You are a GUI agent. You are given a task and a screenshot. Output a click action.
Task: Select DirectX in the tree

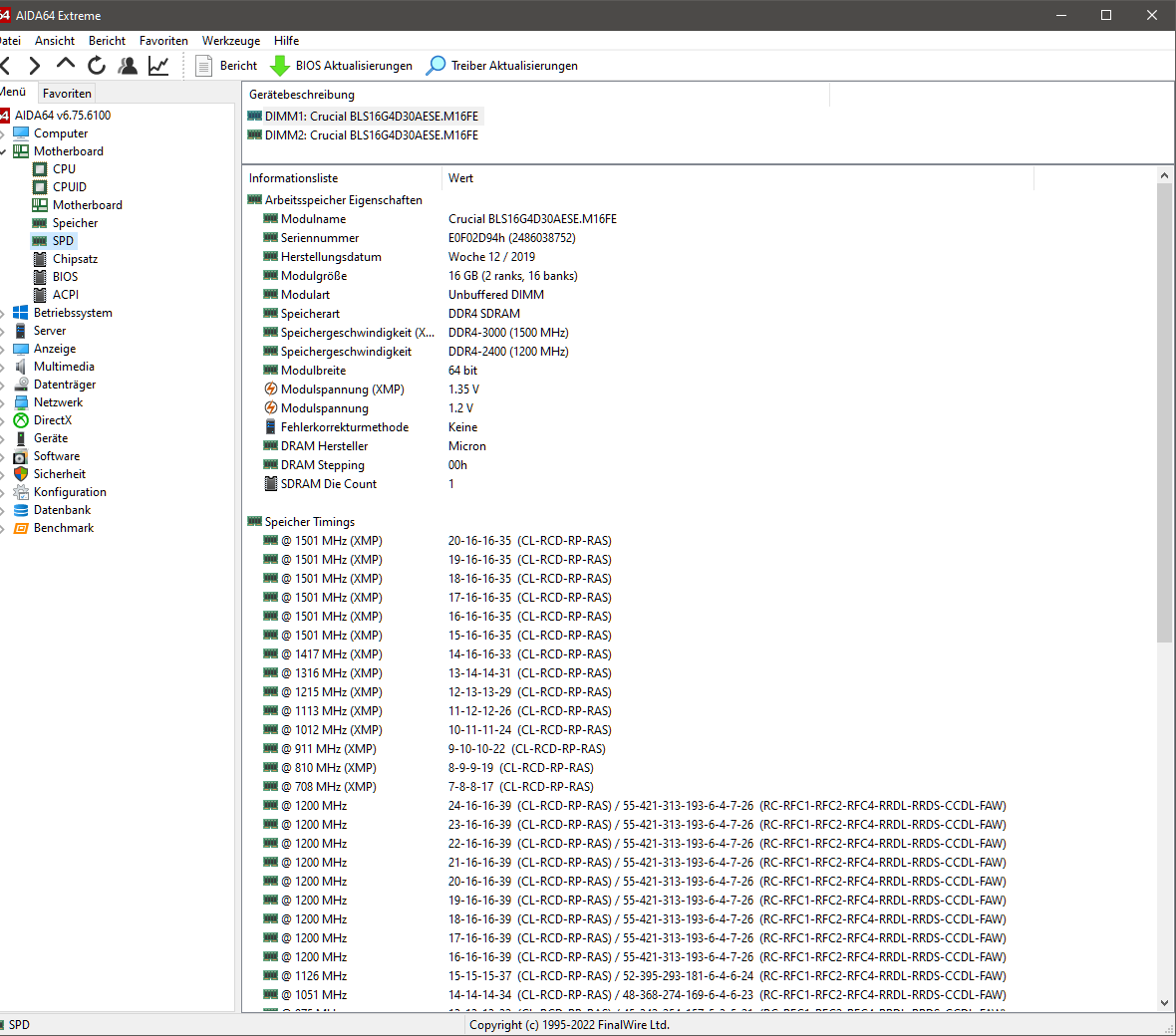pos(53,420)
